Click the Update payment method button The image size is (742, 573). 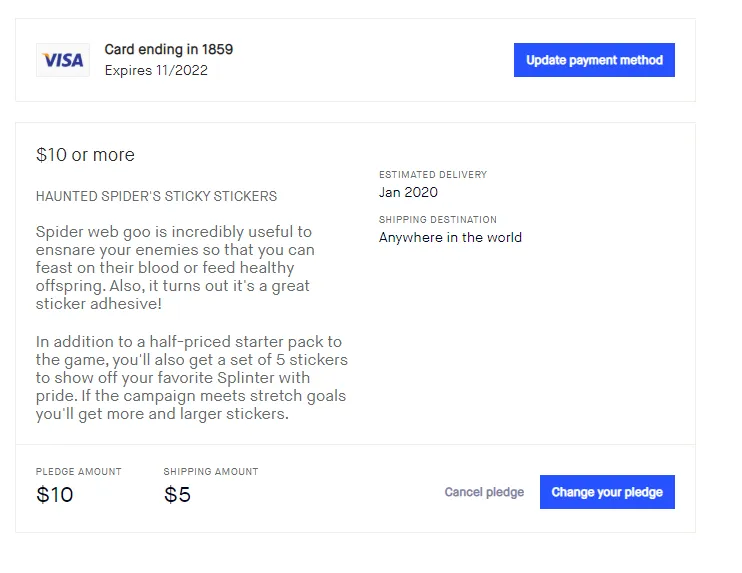pos(594,60)
